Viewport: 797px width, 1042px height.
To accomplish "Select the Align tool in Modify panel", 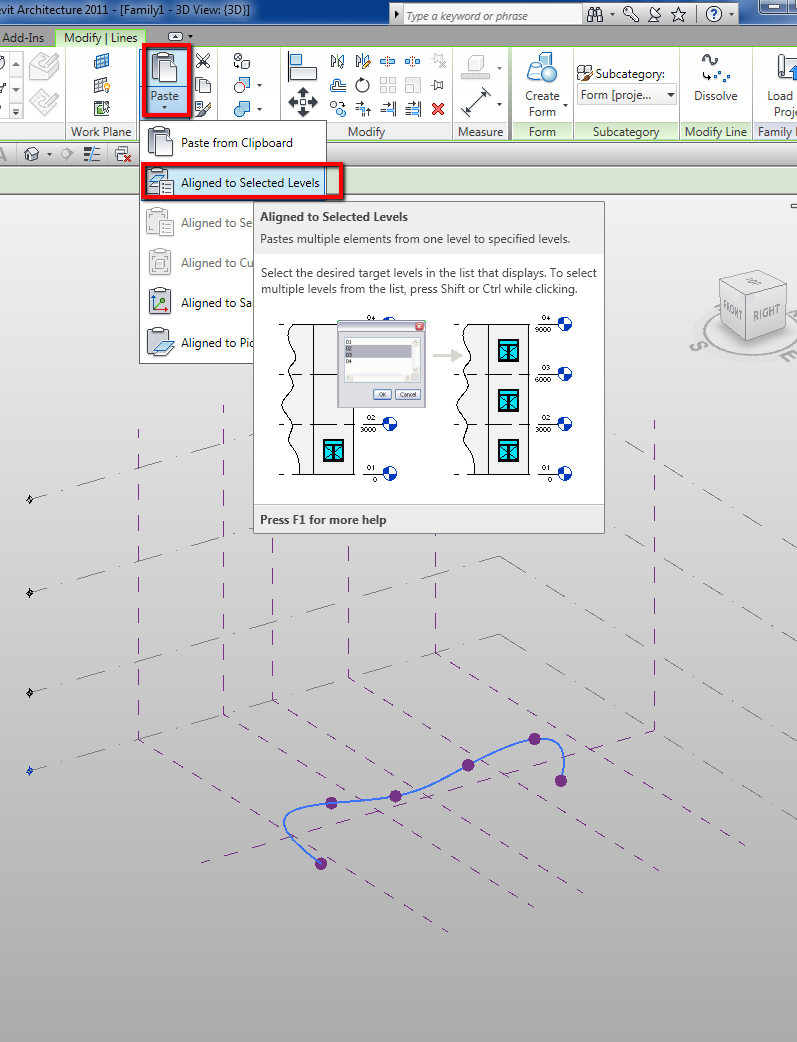I will (302, 66).
